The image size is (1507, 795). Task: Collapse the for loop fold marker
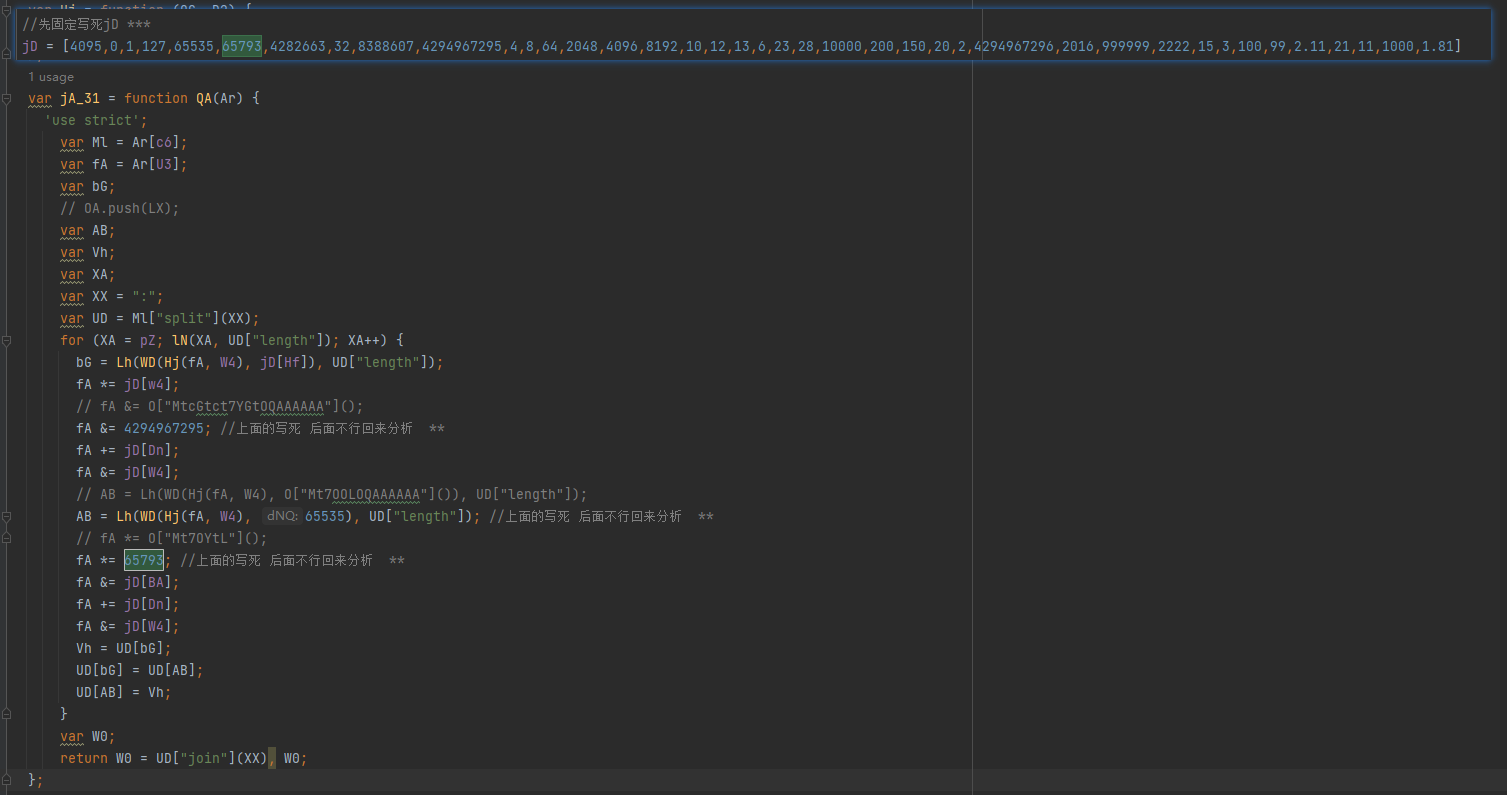7,340
